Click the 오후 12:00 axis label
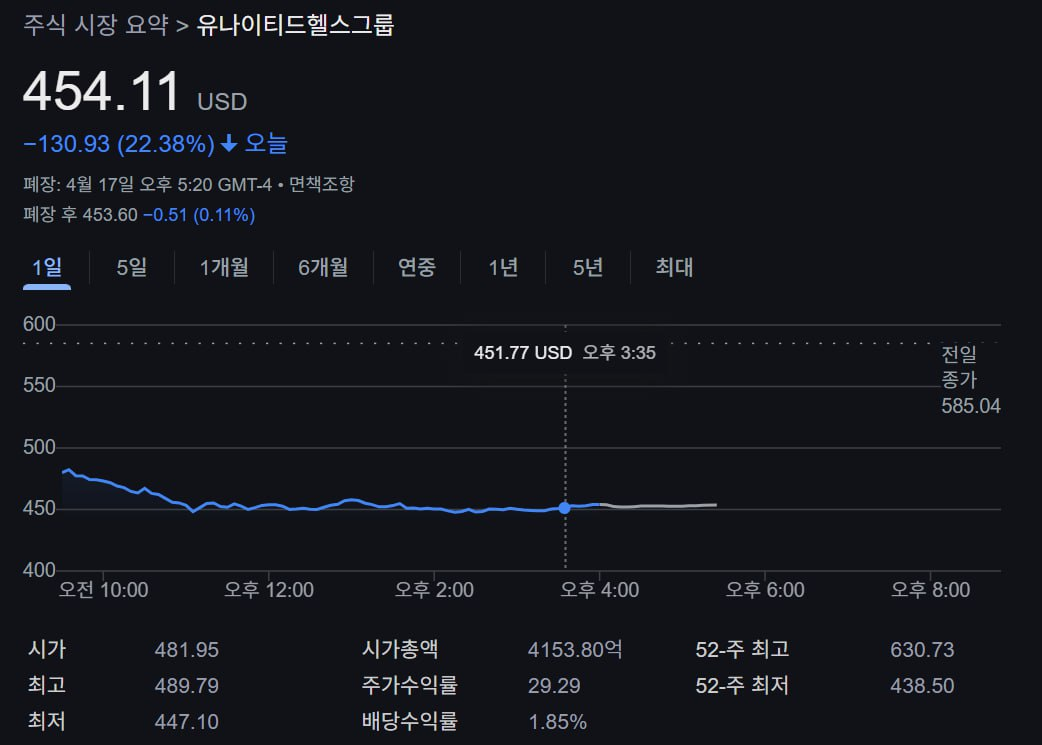Image resolution: width=1042 pixels, height=745 pixels. pyautogui.click(x=268, y=589)
